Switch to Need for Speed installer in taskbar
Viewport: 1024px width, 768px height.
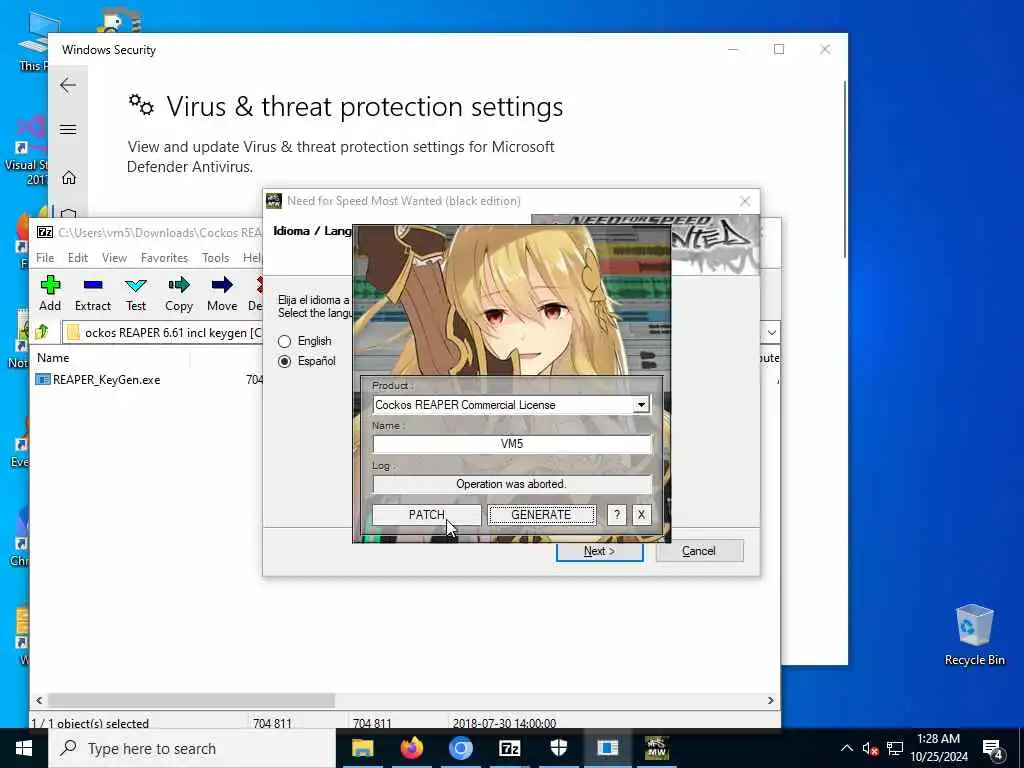pyautogui.click(x=656, y=748)
